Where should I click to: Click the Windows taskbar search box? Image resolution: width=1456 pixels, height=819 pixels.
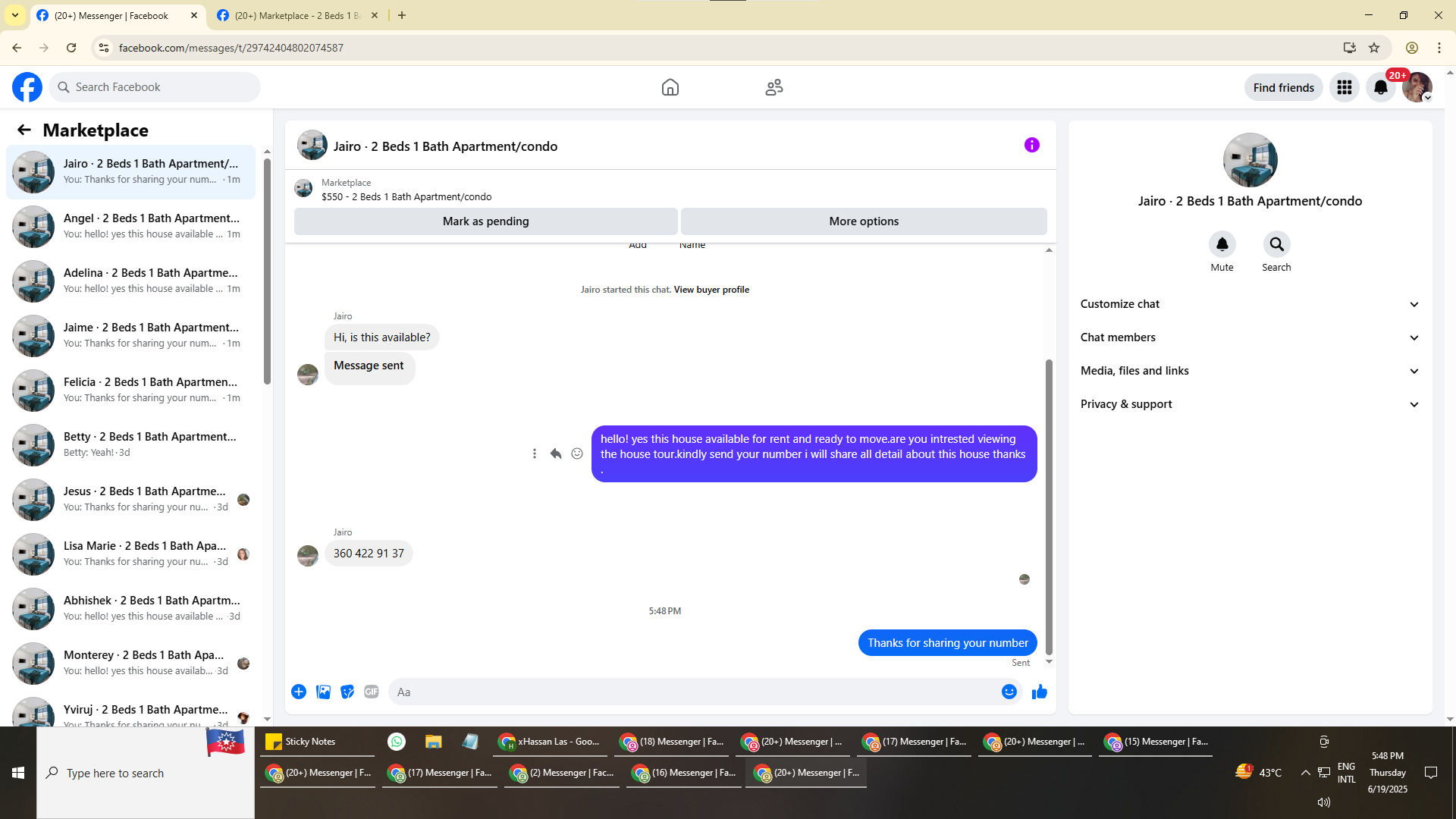point(146,773)
